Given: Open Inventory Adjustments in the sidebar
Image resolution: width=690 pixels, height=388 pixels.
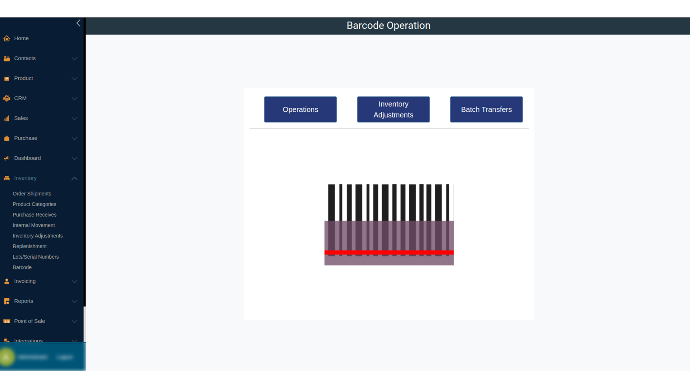Looking at the screenshot, I should [x=38, y=236].
